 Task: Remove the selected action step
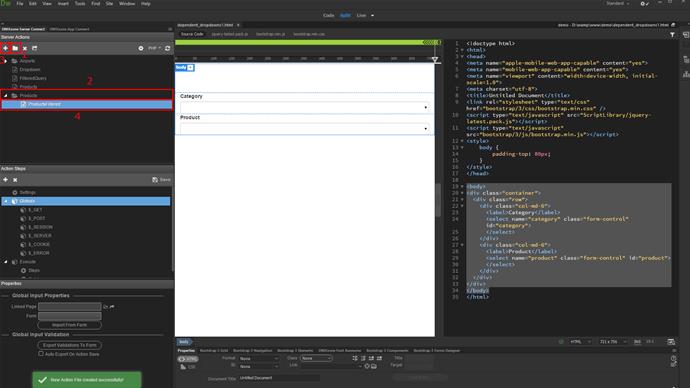click(x=15, y=180)
